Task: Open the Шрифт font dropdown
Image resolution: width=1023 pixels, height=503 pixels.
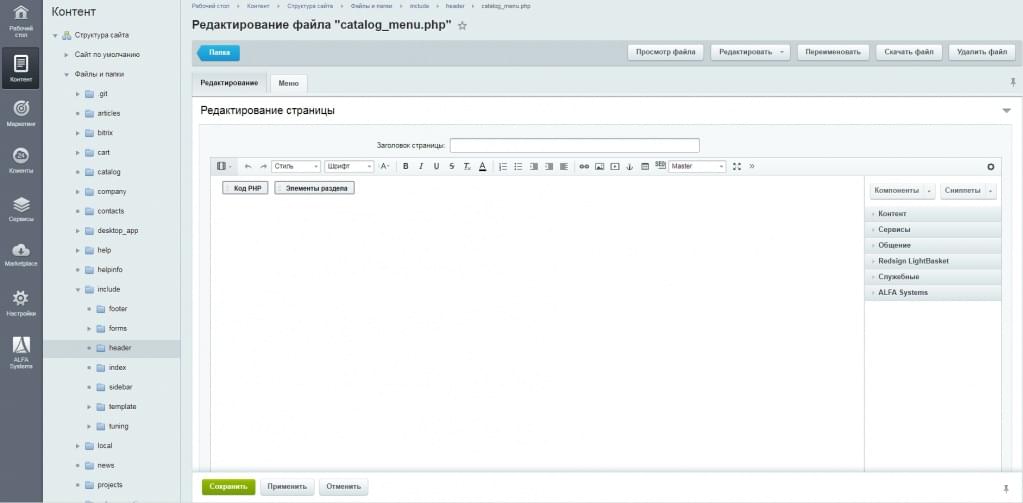Action: click(349, 166)
